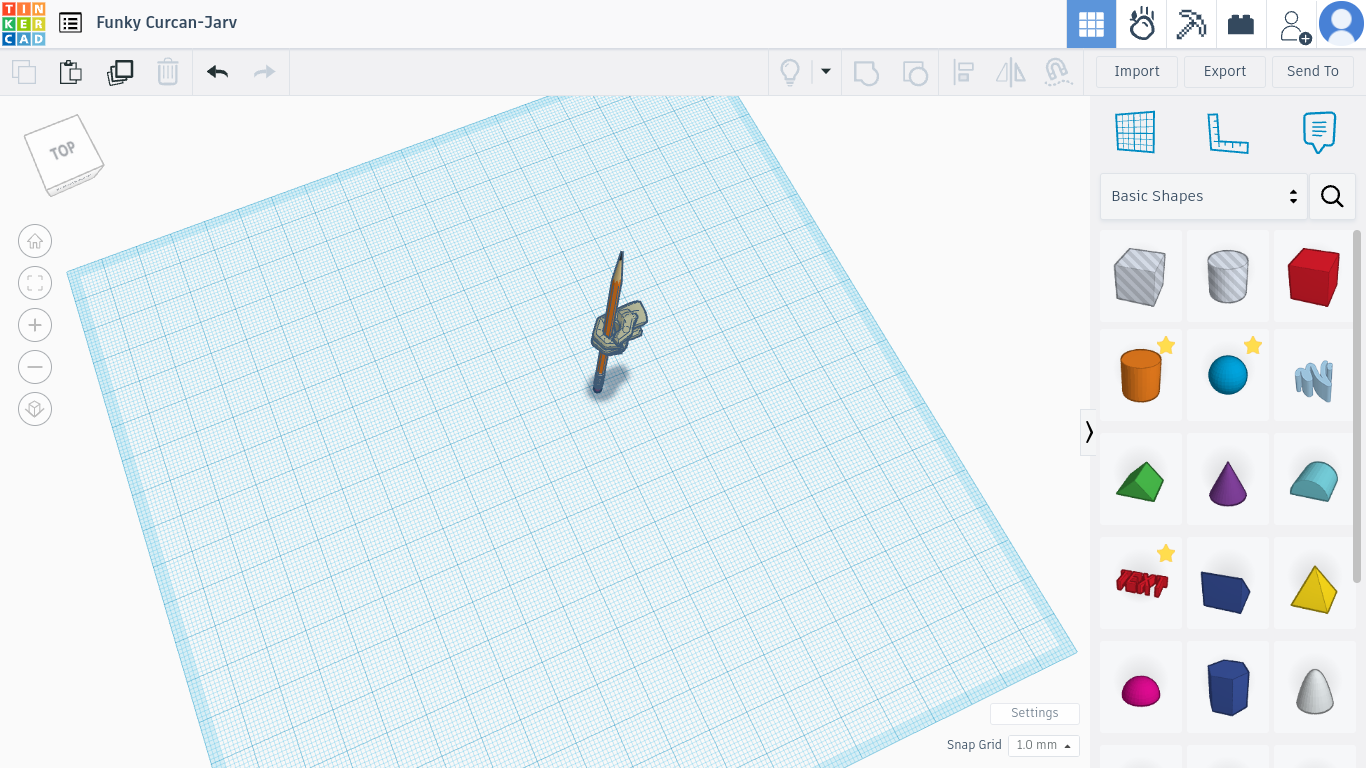Click the paste clipboard icon

(70, 72)
